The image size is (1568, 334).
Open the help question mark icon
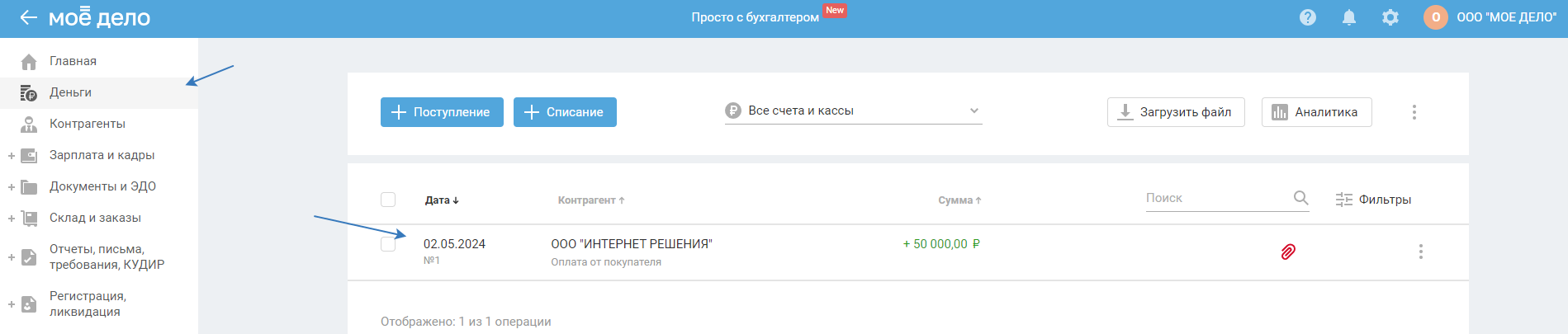click(x=1308, y=17)
